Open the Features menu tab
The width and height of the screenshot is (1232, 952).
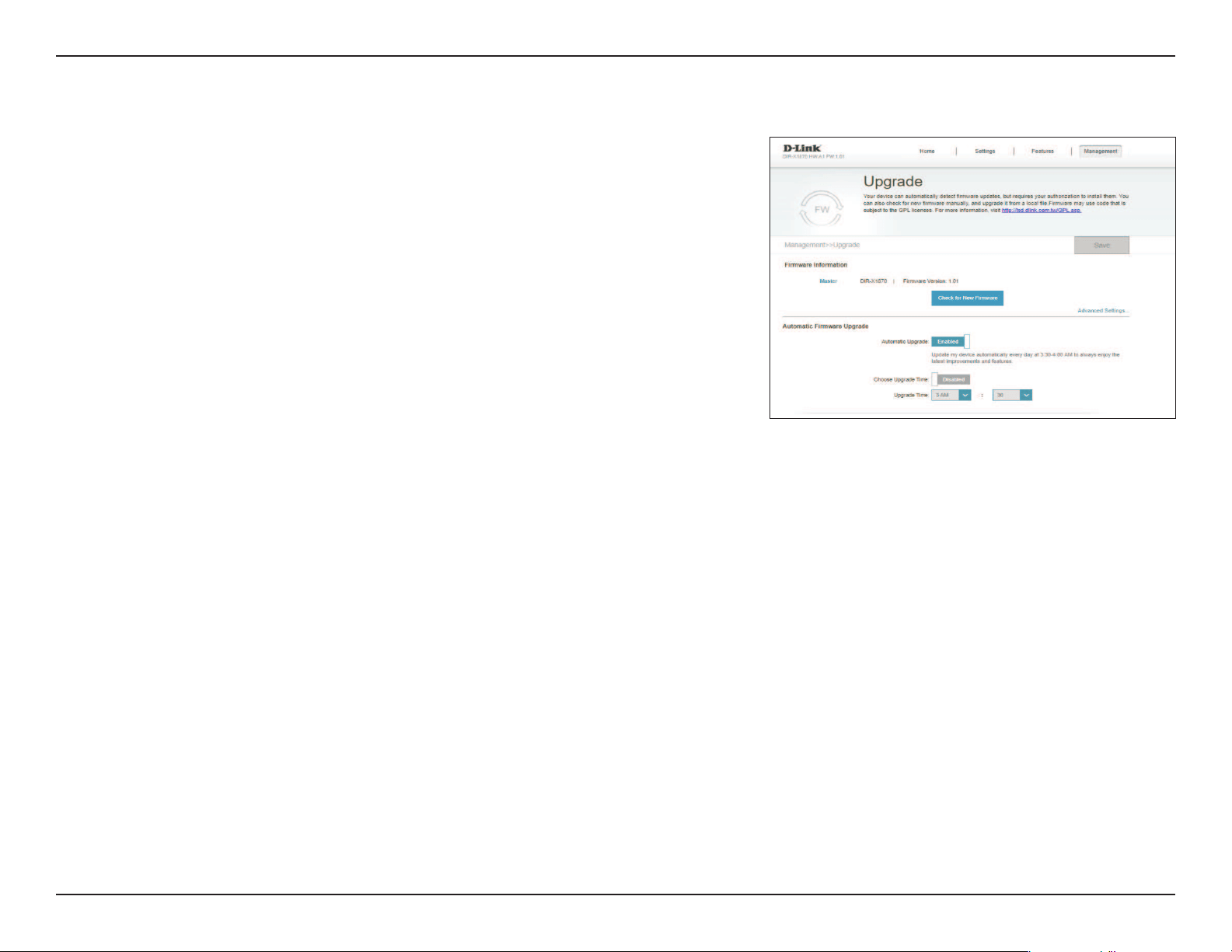tap(1042, 152)
